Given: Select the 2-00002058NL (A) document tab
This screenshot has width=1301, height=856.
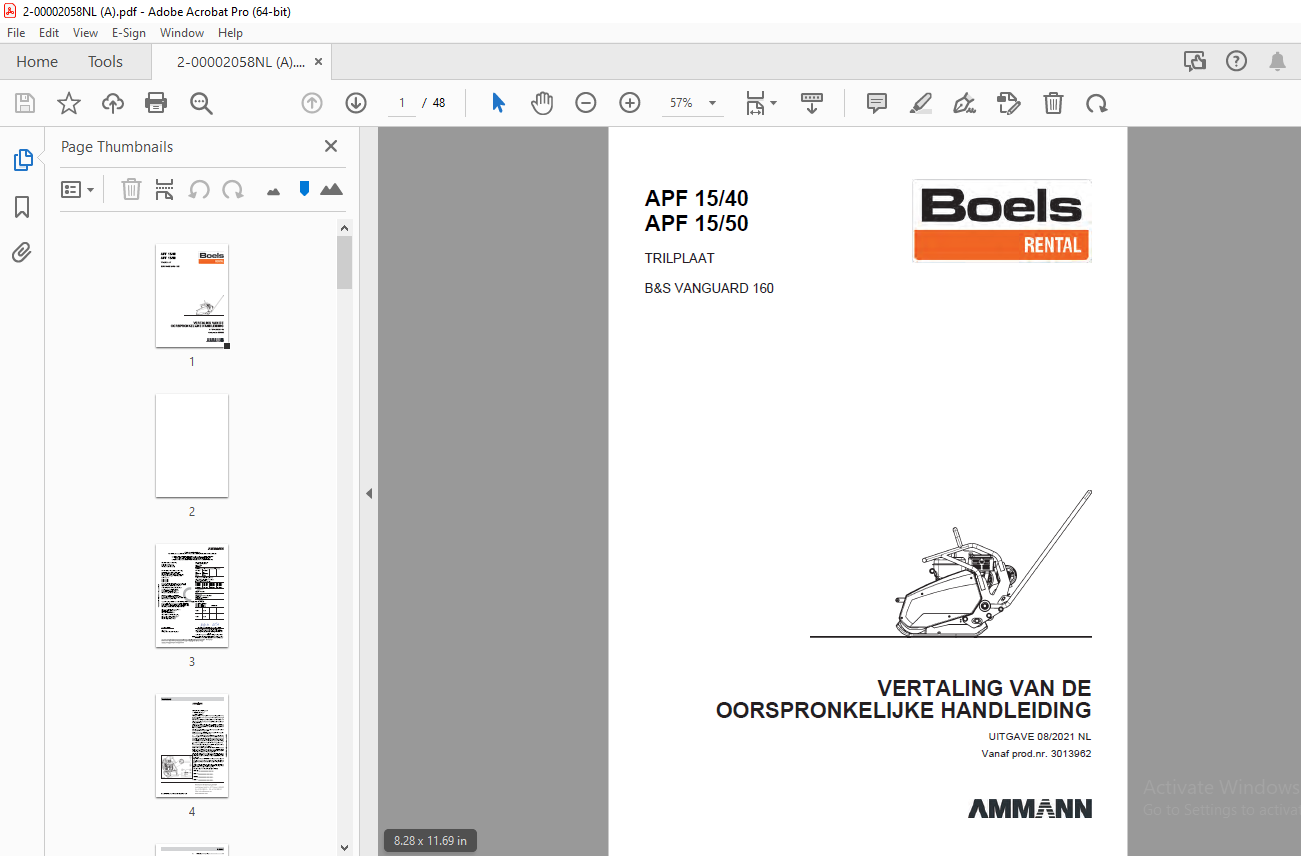Looking at the screenshot, I should (241, 62).
